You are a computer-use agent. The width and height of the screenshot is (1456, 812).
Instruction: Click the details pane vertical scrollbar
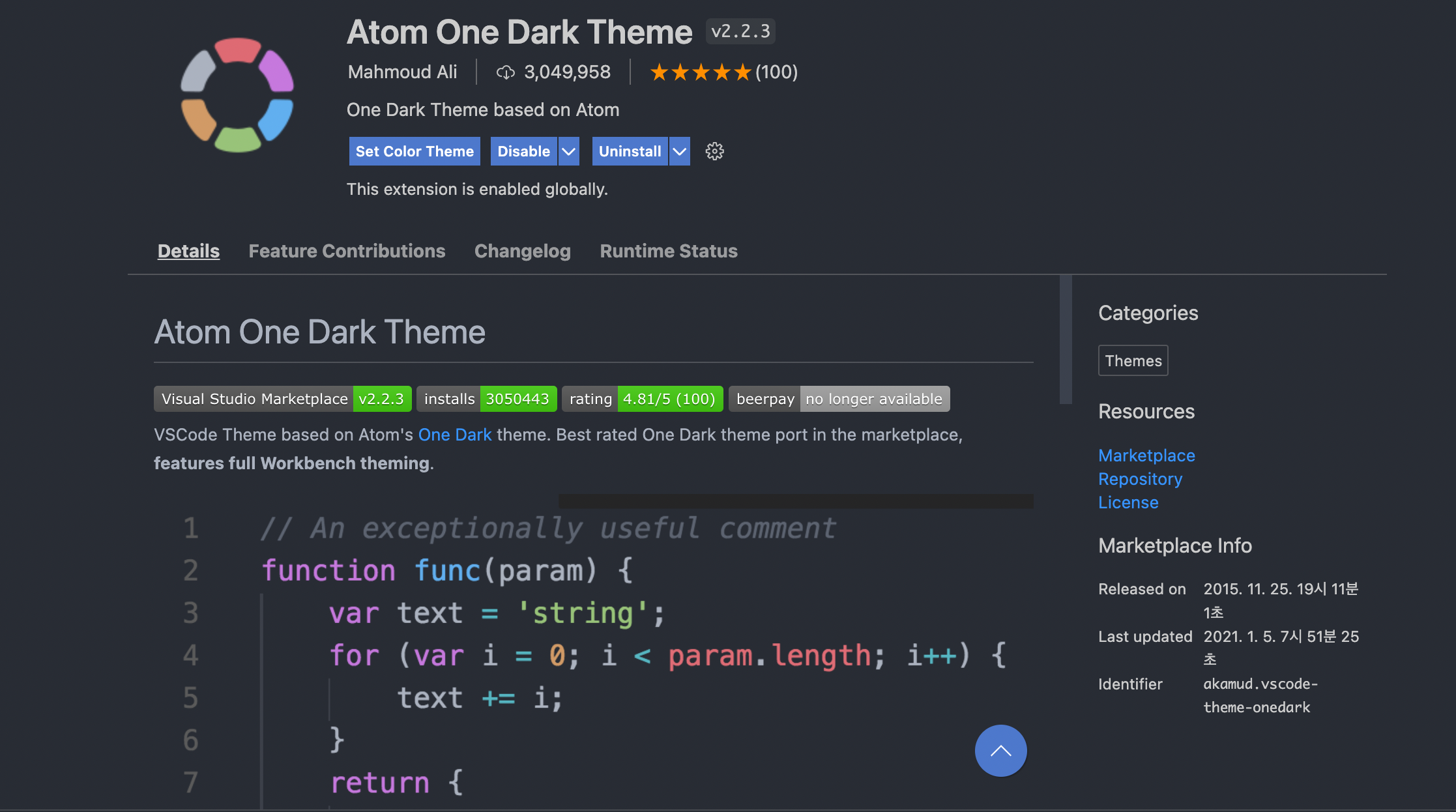pos(1066,340)
